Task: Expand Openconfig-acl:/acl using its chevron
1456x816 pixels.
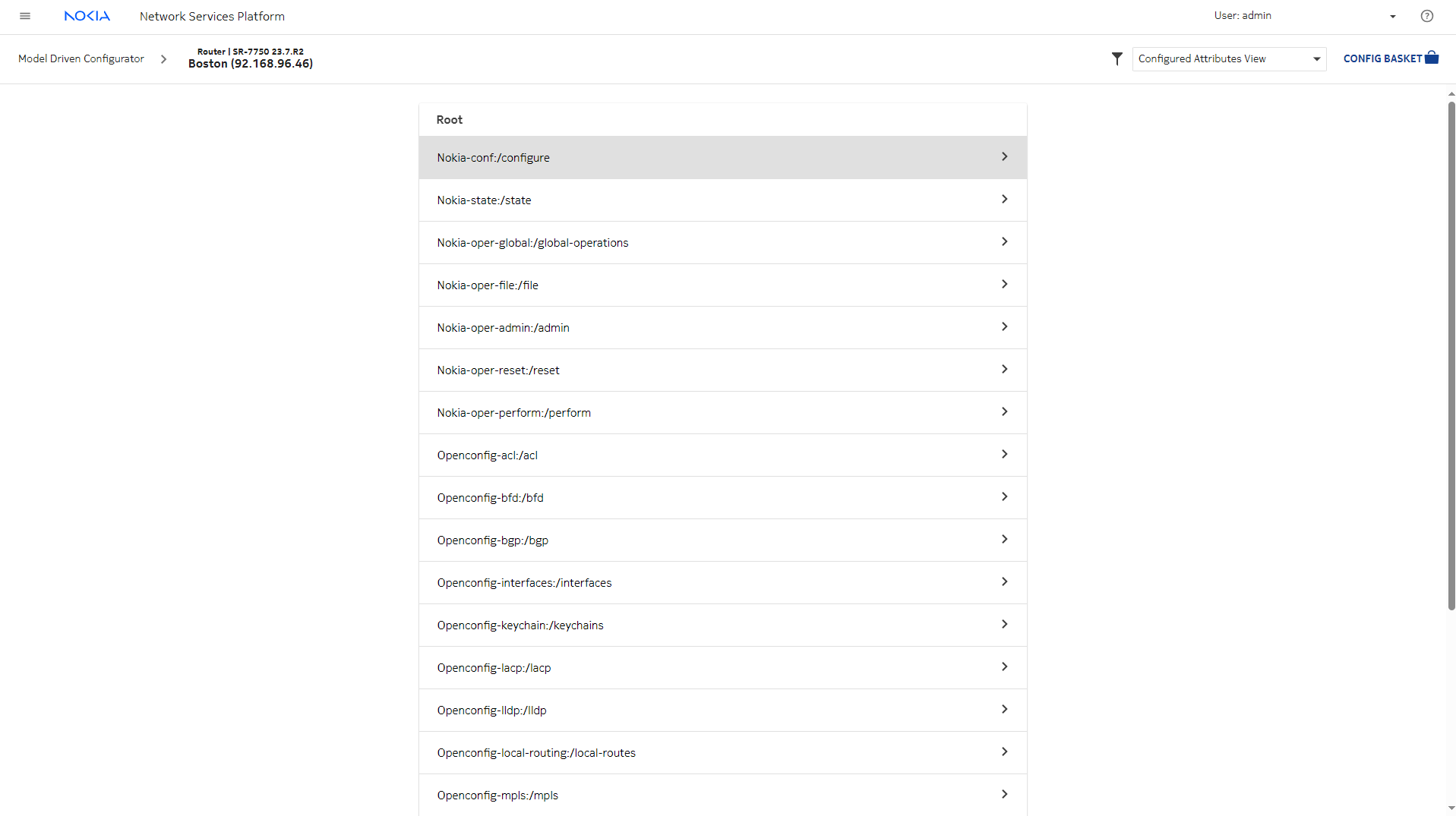Action: pyautogui.click(x=1004, y=455)
